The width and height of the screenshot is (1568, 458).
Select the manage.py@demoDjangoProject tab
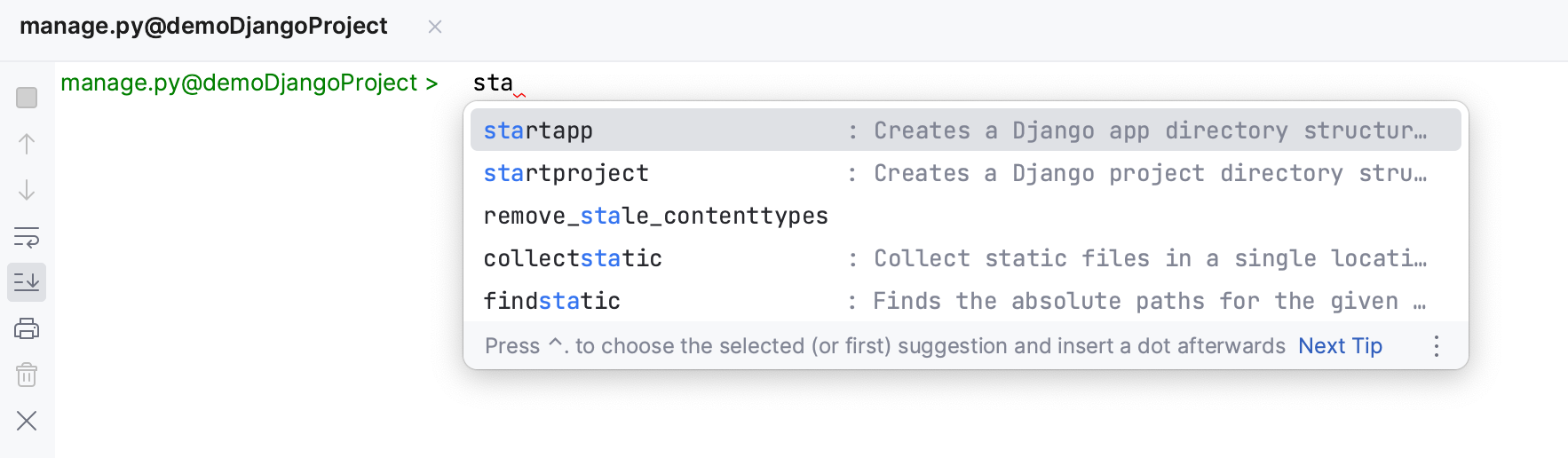[203, 27]
